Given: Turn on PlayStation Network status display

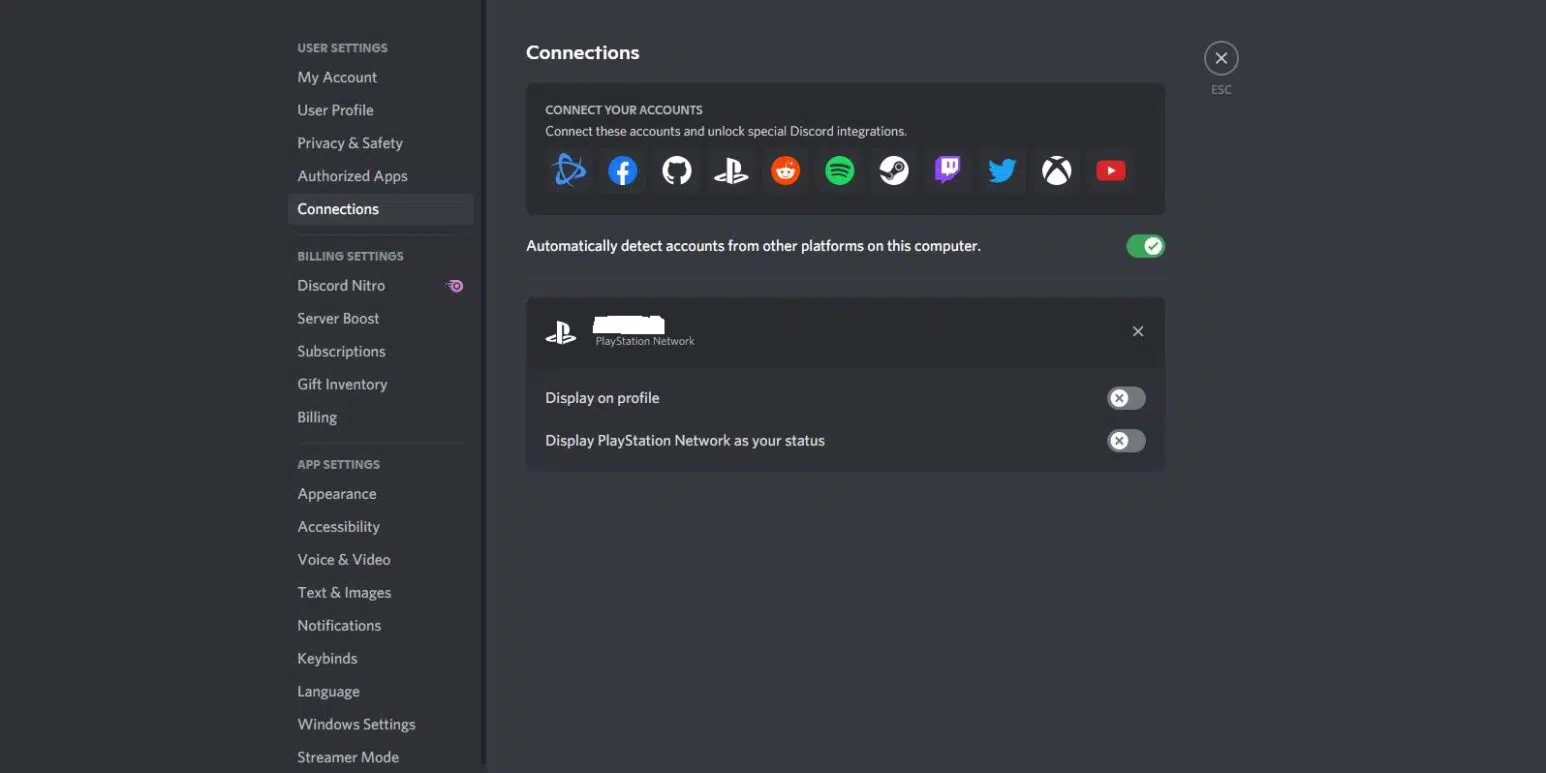Looking at the screenshot, I should [1126, 441].
